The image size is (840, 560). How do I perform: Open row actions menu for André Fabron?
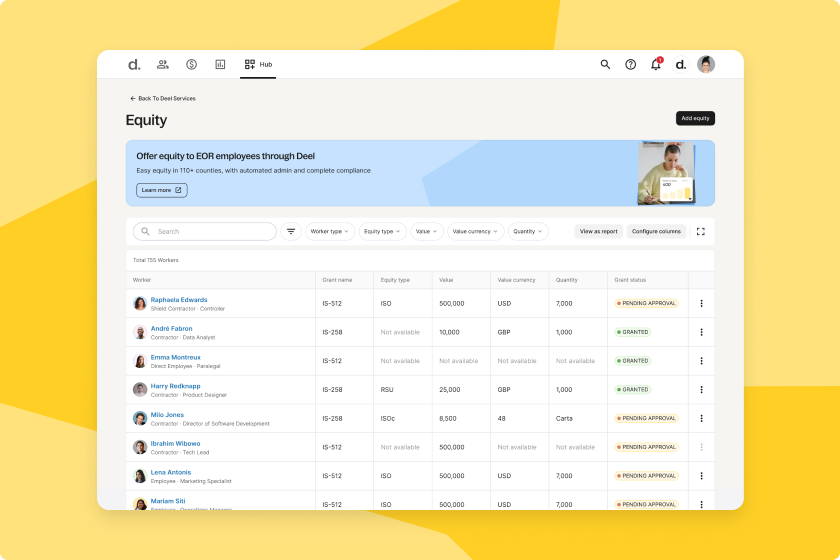(x=701, y=332)
